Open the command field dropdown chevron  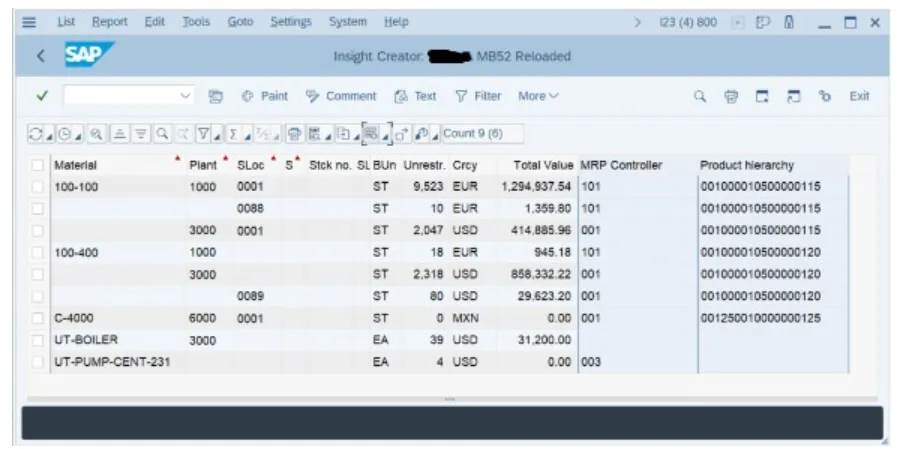click(x=185, y=96)
